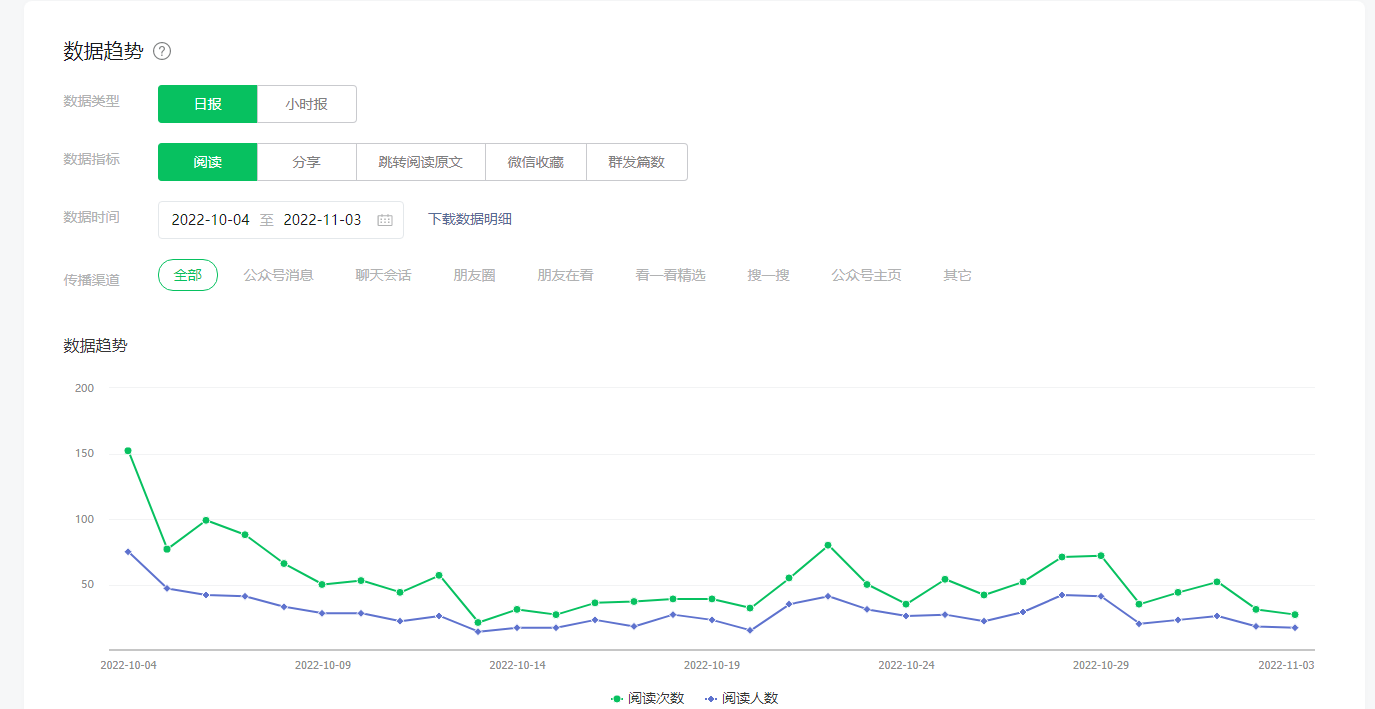1375x709 pixels.
Task: Filter by 朋友在看 channel
Action: pyautogui.click(x=565, y=275)
